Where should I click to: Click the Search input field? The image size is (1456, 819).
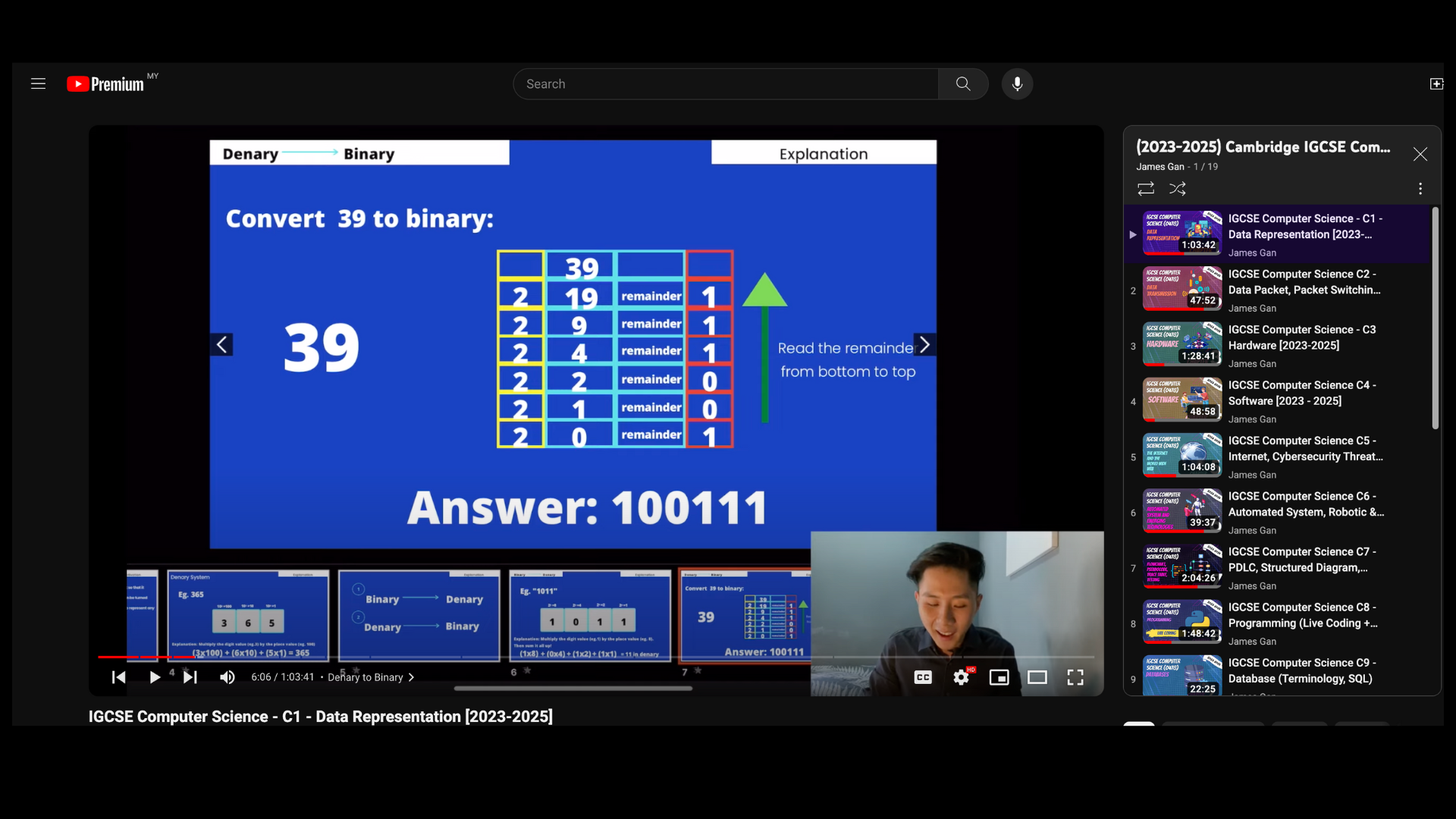coord(724,83)
